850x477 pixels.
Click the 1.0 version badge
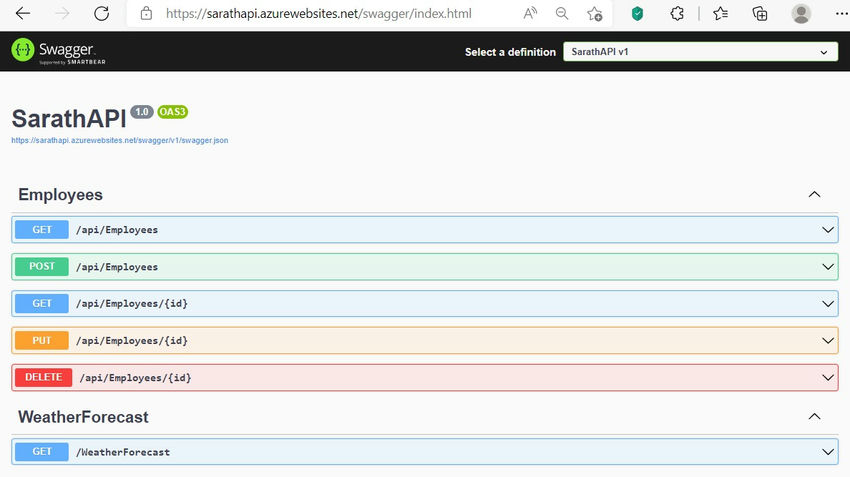(141, 112)
